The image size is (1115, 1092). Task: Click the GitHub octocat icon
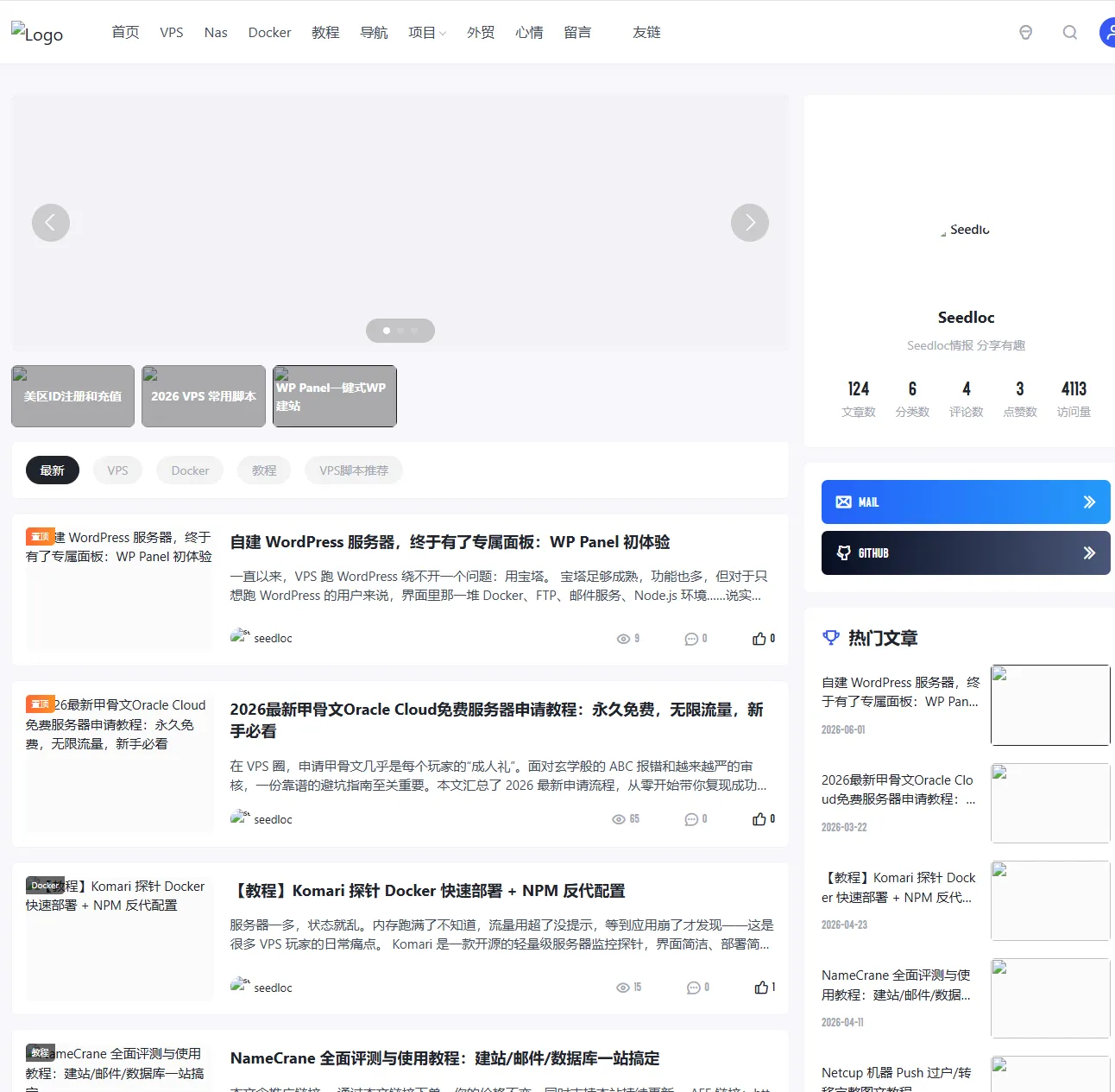click(x=843, y=553)
